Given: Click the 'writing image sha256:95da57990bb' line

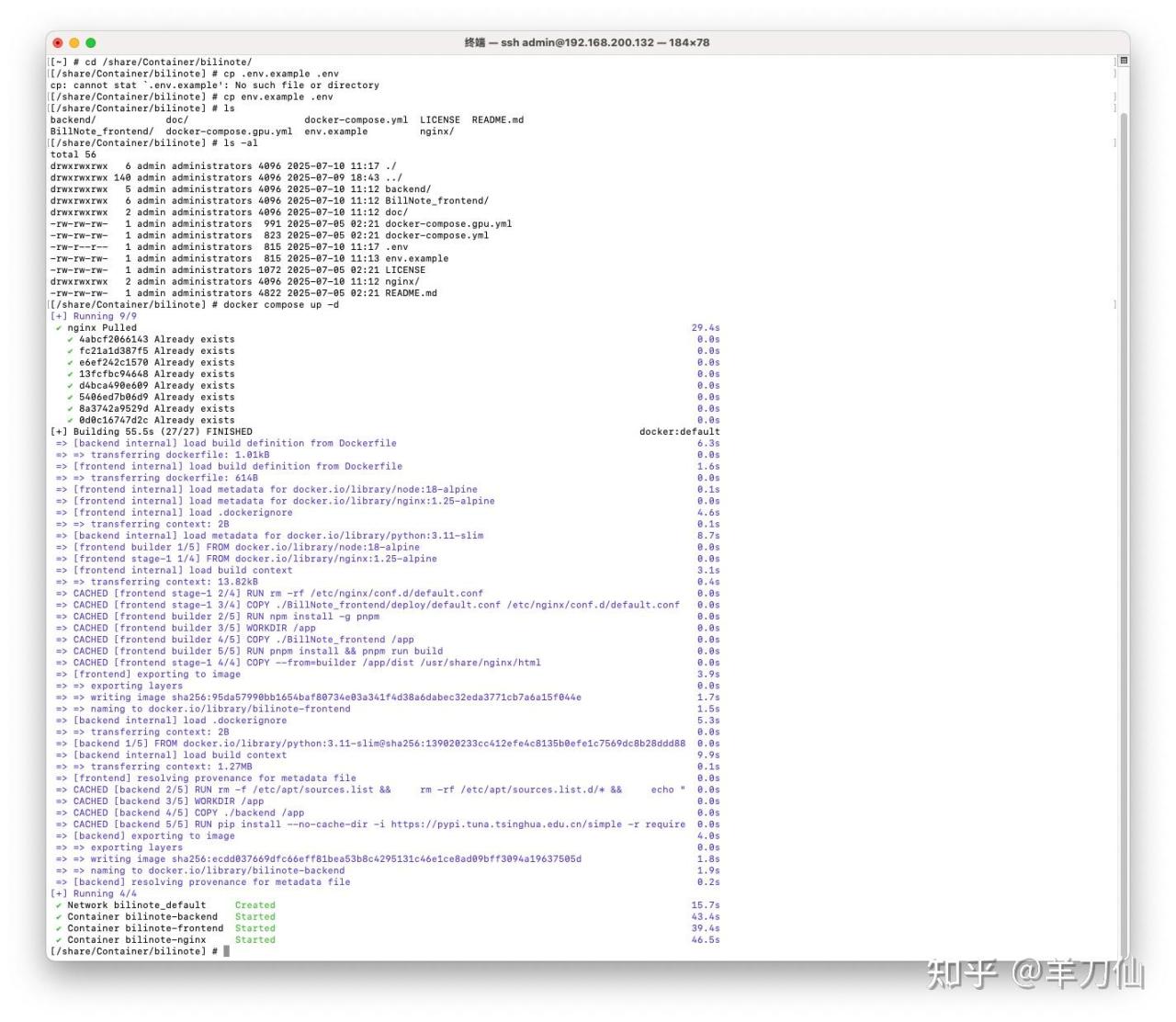Looking at the screenshot, I should coord(319,698).
